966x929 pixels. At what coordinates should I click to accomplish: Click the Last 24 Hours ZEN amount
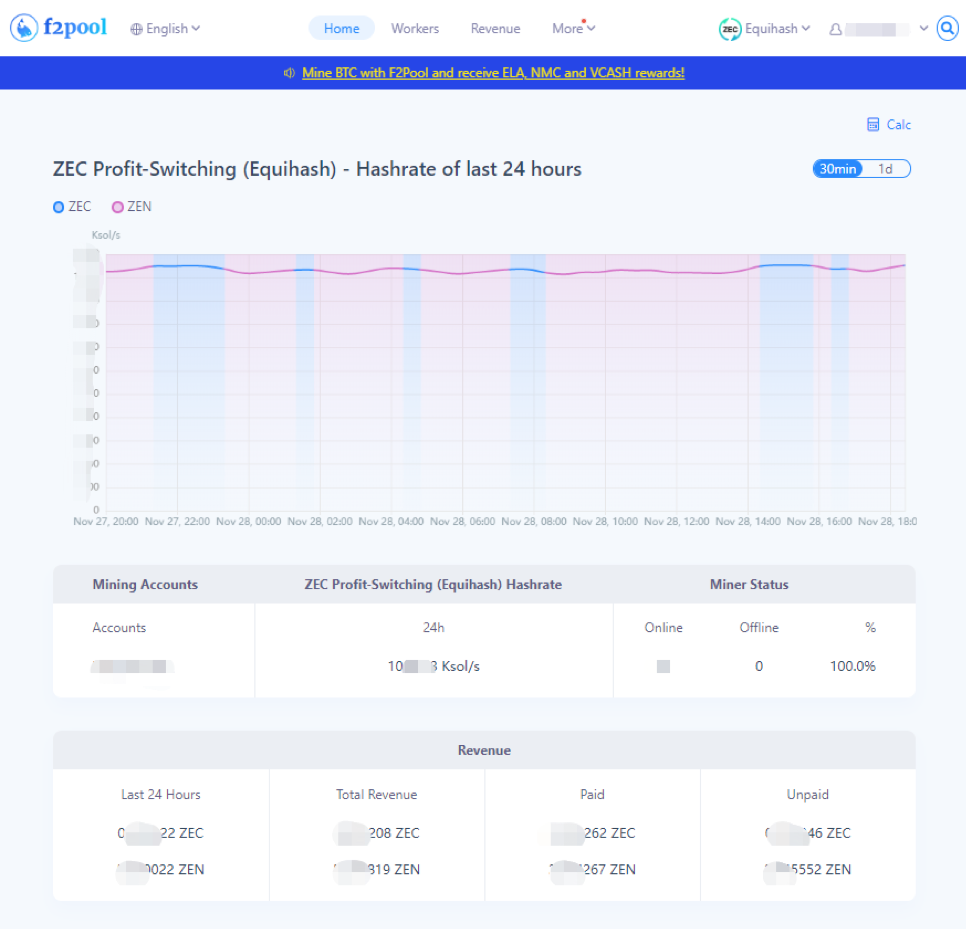point(161,869)
